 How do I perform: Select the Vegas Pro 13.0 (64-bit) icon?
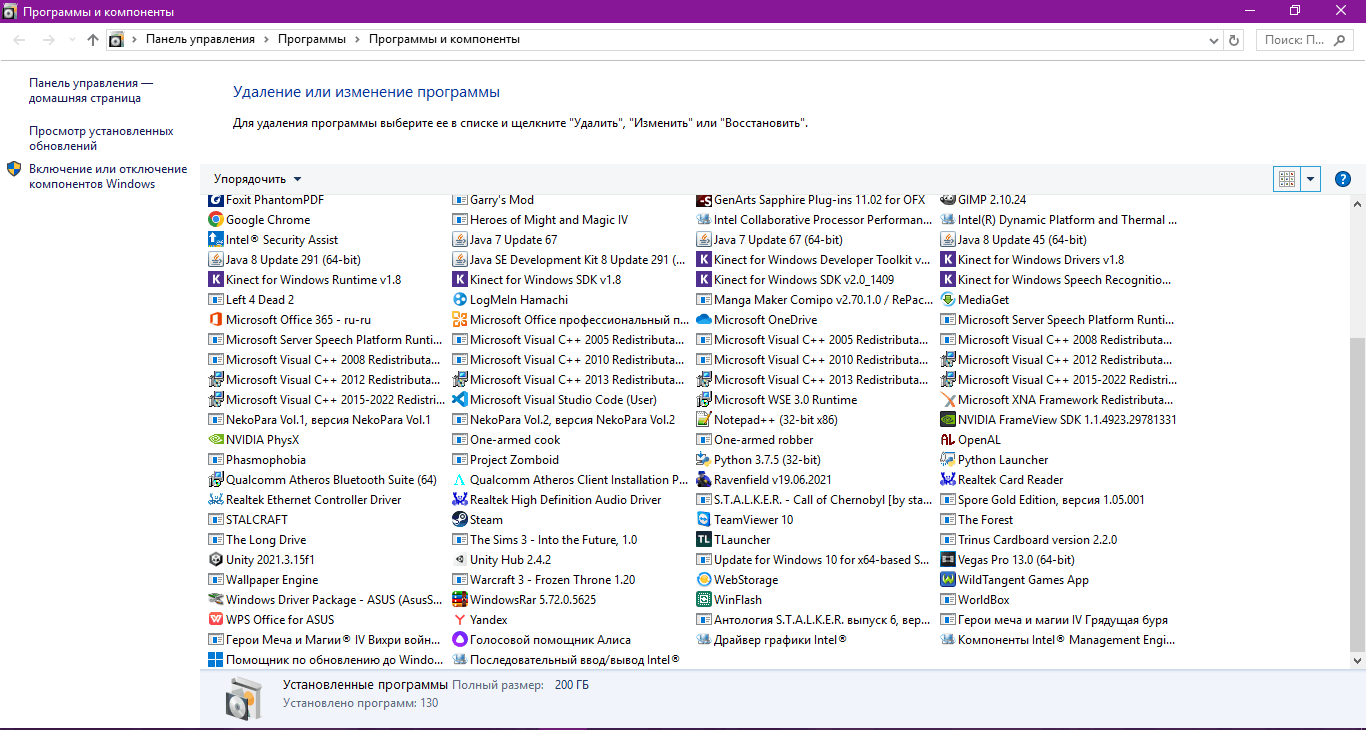click(x=948, y=560)
